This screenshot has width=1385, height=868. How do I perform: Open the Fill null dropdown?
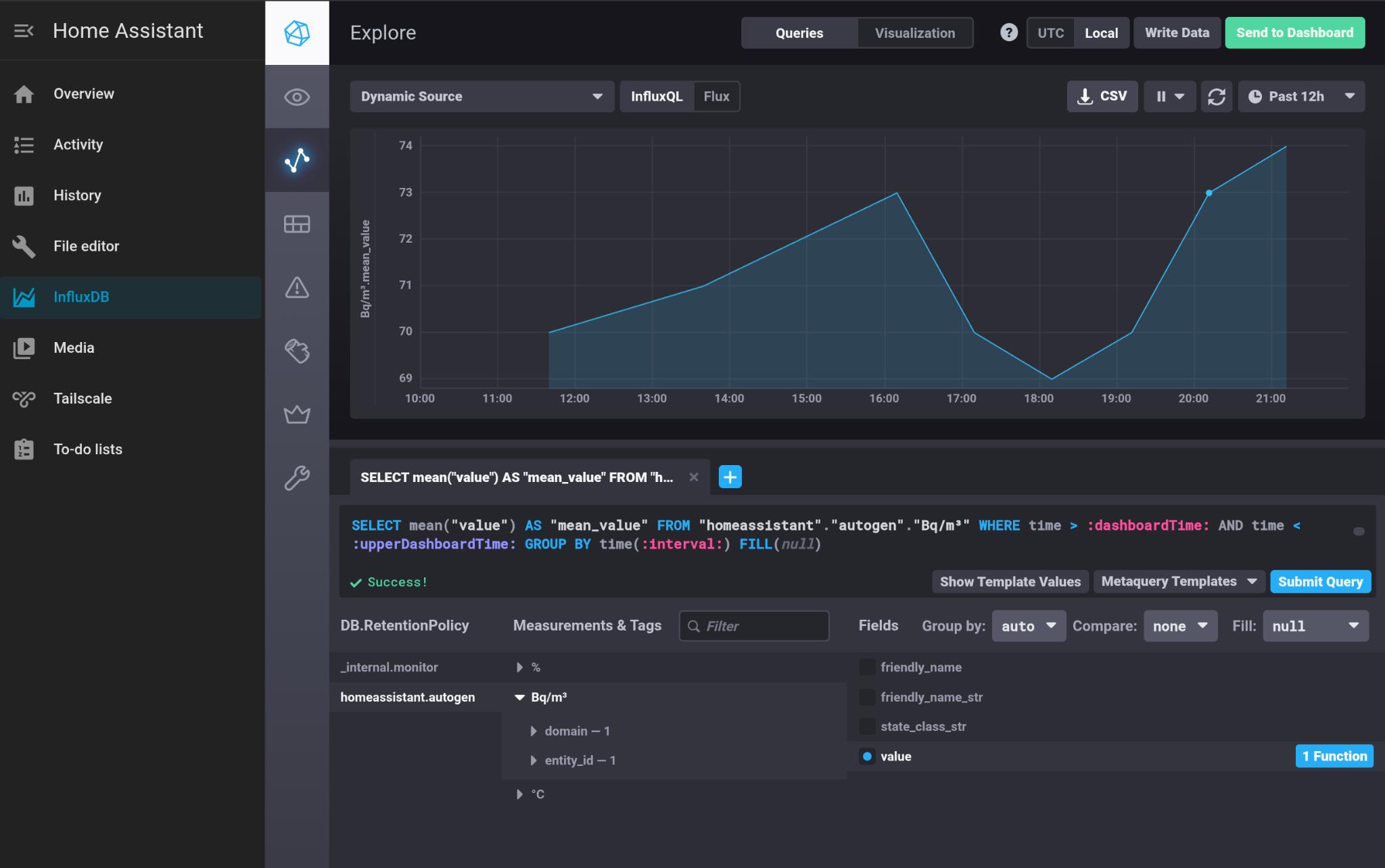pyautogui.click(x=1315, y=626)
